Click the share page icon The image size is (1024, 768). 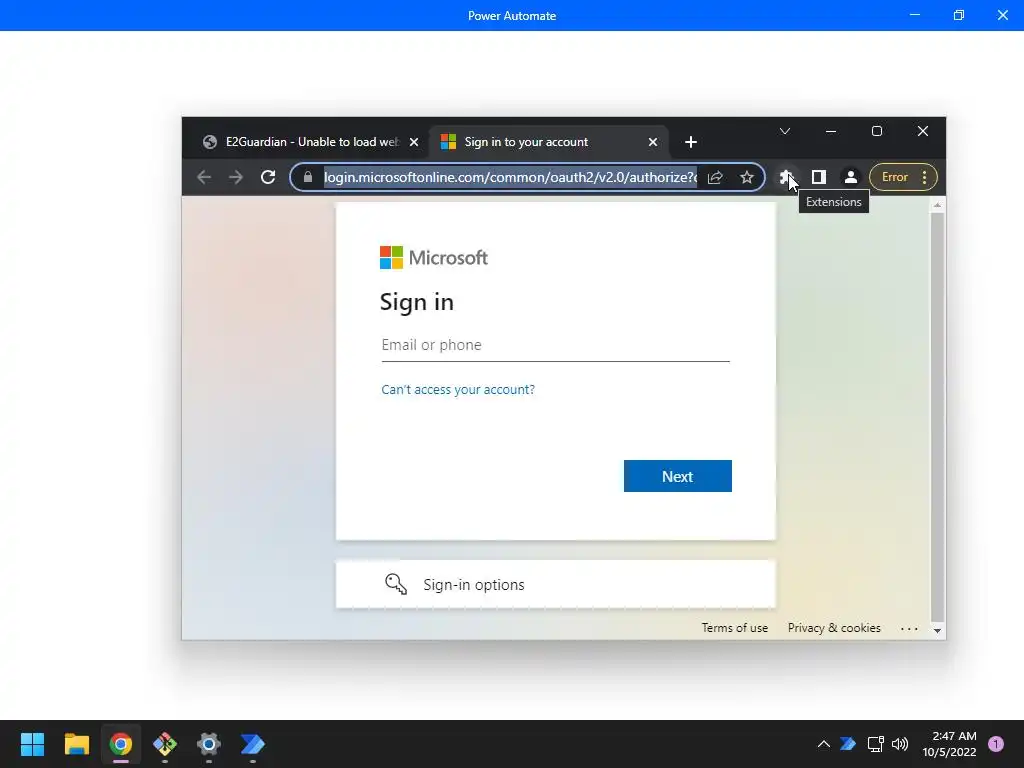pos(715,177)
